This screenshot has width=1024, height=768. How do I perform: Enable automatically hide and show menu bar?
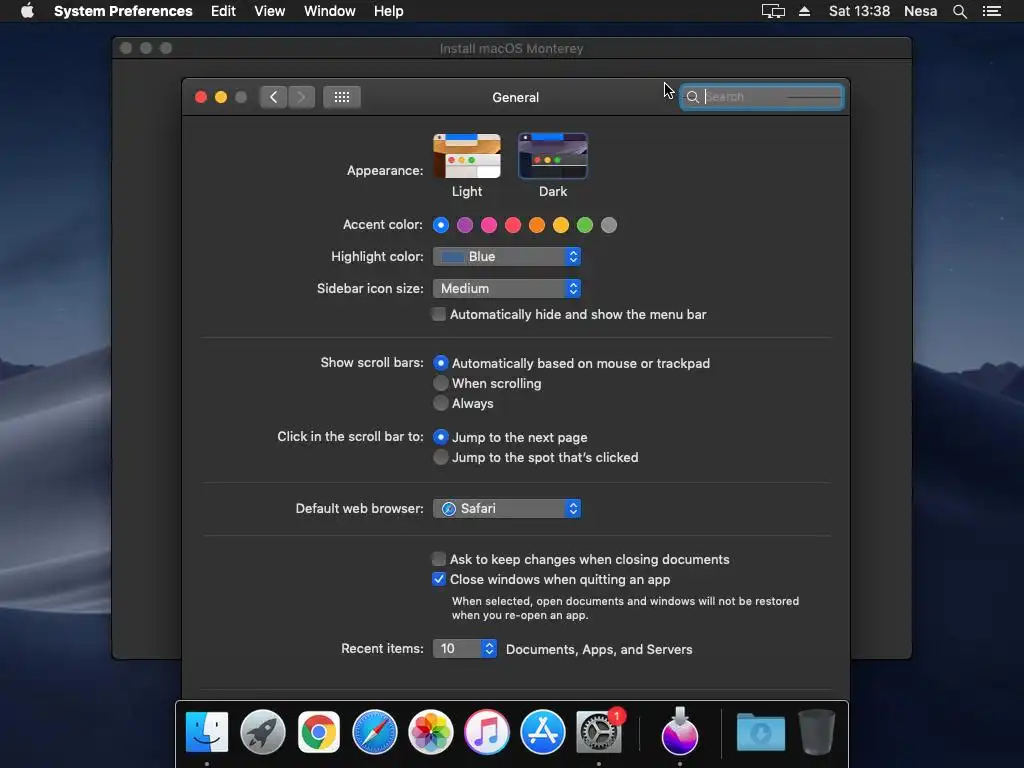tap(439, 314)
